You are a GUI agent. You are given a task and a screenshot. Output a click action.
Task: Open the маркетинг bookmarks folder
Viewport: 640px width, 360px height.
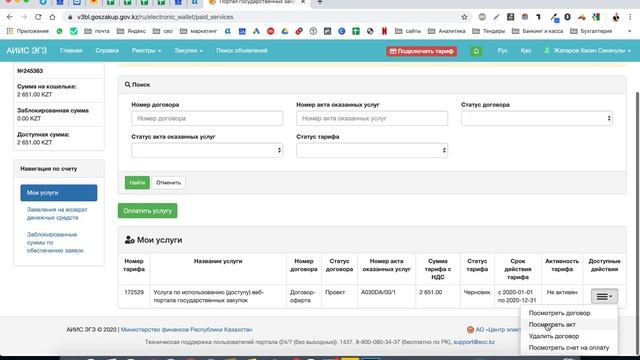[x=198, y=31]
